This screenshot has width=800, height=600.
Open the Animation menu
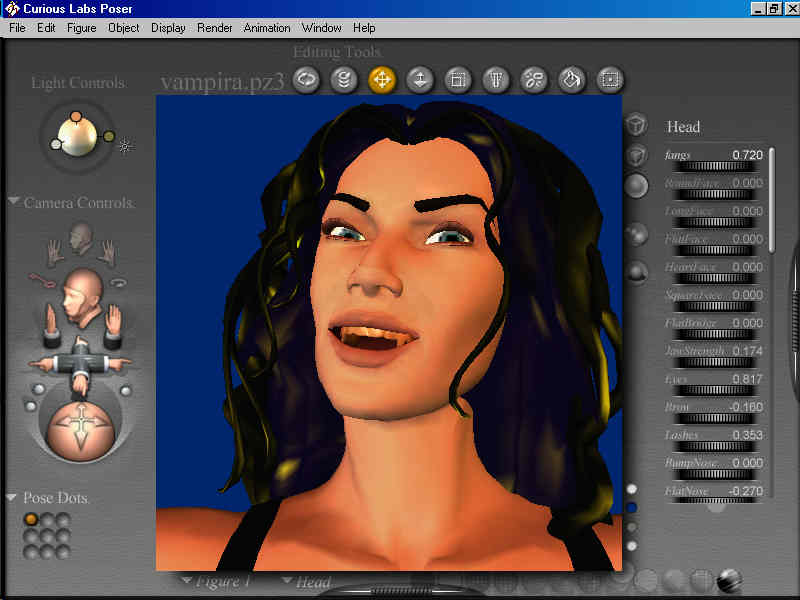[267, 28]
